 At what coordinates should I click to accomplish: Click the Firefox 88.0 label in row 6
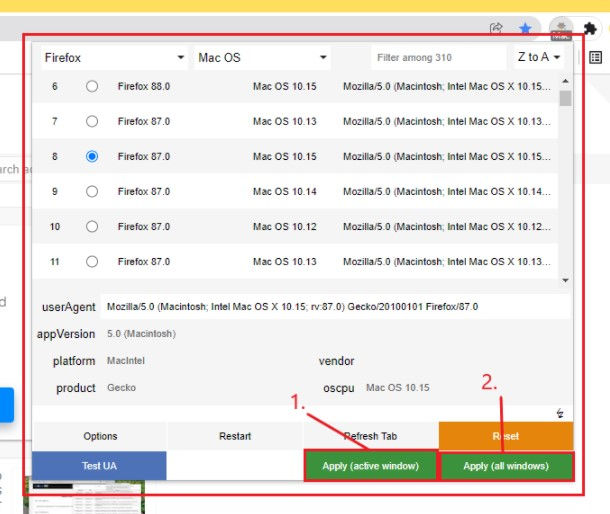(144, 86)
